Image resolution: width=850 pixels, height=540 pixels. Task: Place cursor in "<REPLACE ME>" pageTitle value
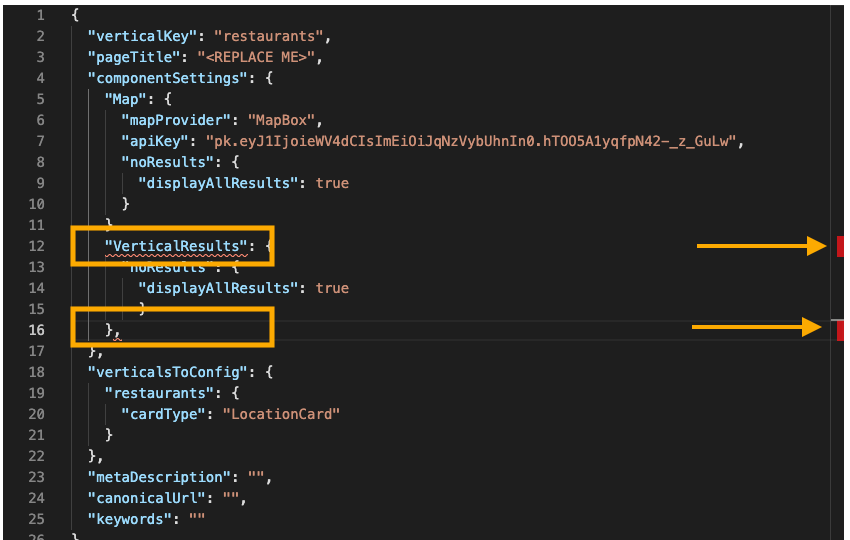tap(255, 57)
